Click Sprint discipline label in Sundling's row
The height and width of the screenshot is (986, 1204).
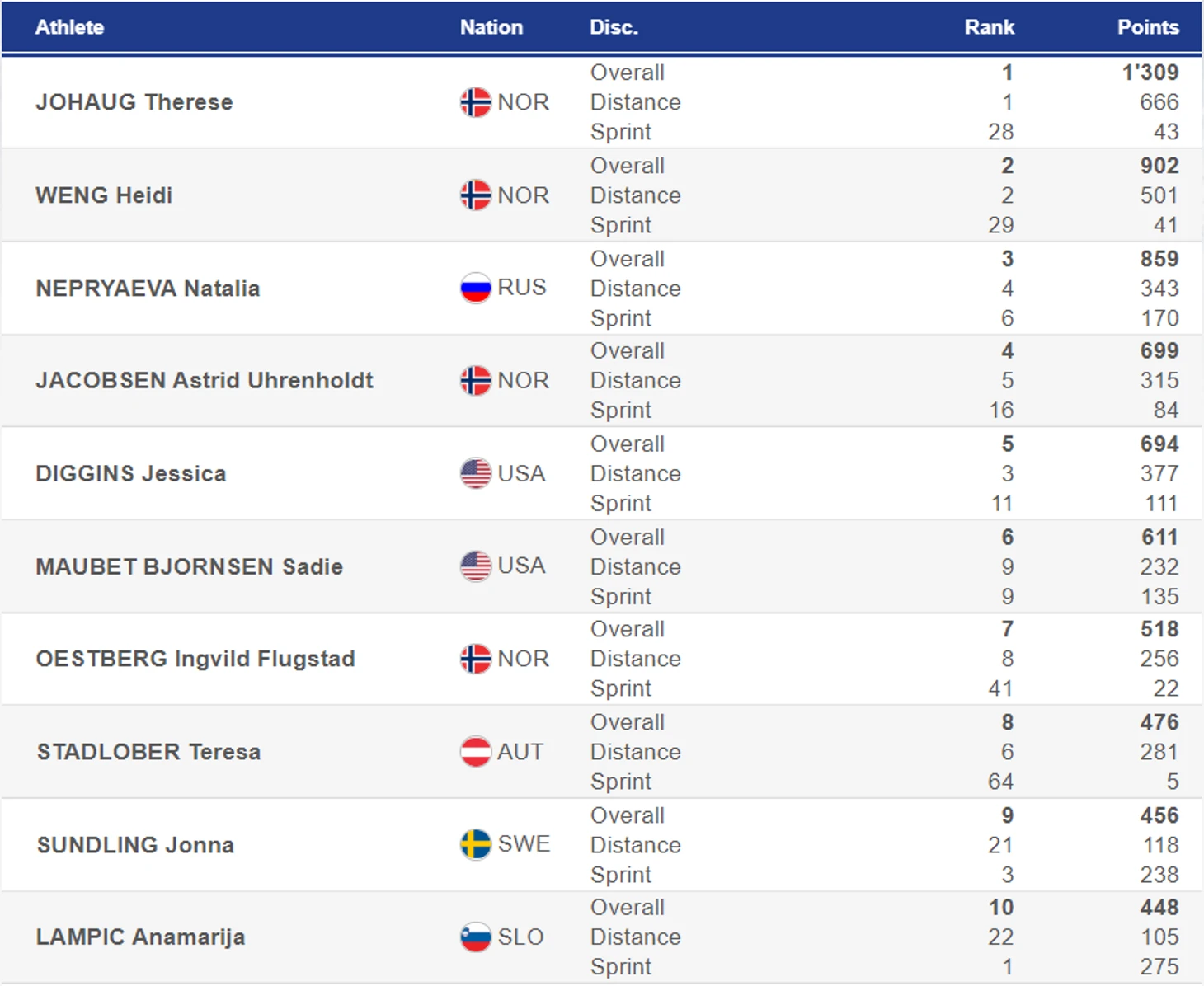coord(621,874)
